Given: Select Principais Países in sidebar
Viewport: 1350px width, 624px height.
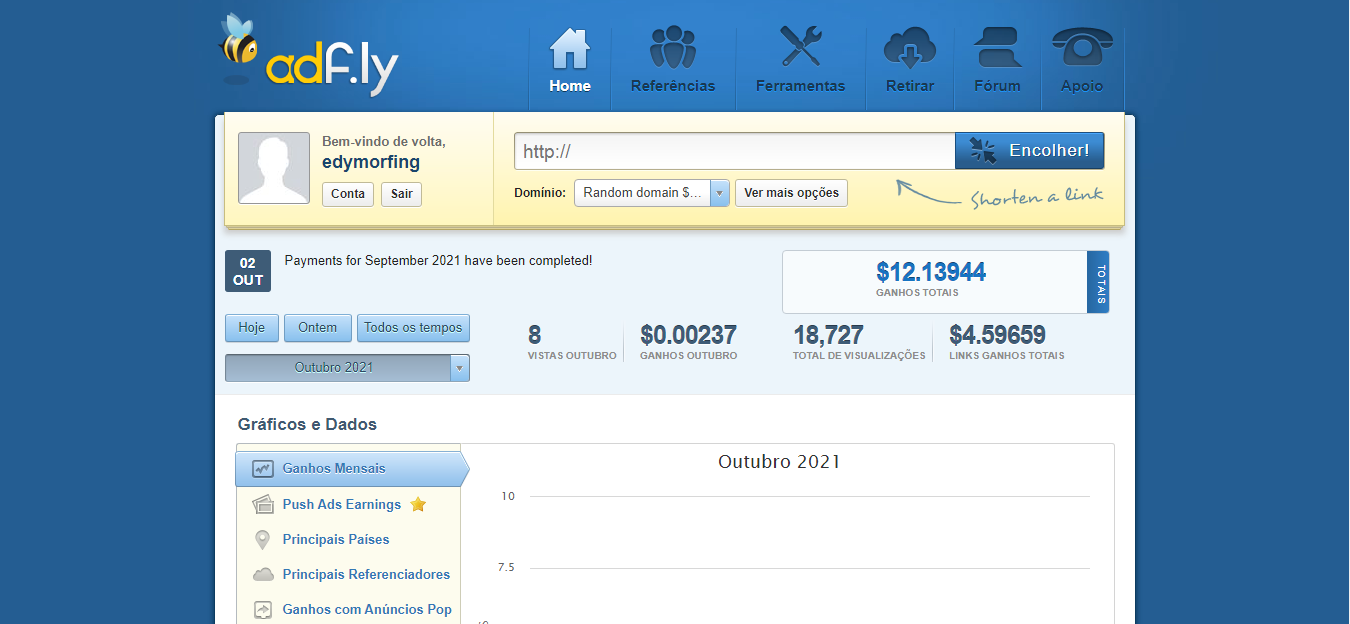Looking at the screenshot, I should click(336, 540).
